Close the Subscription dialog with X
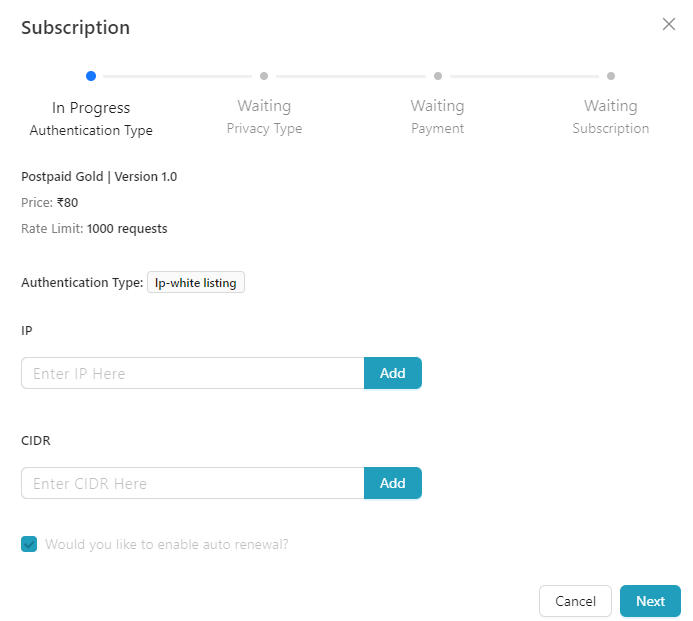693x621 pixels. coord(669,24)
